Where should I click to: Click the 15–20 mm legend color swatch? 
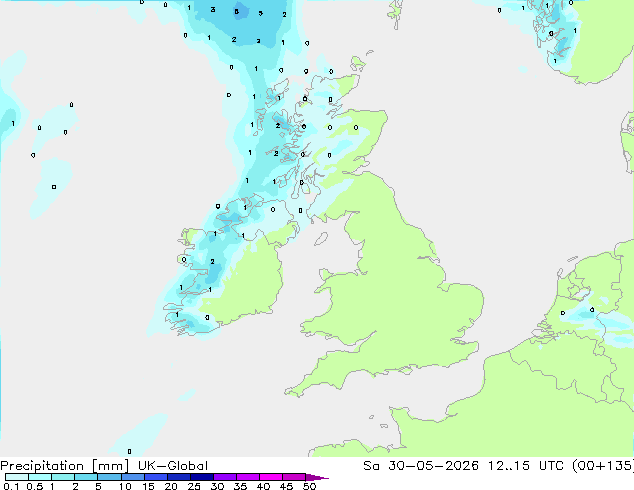156,477
